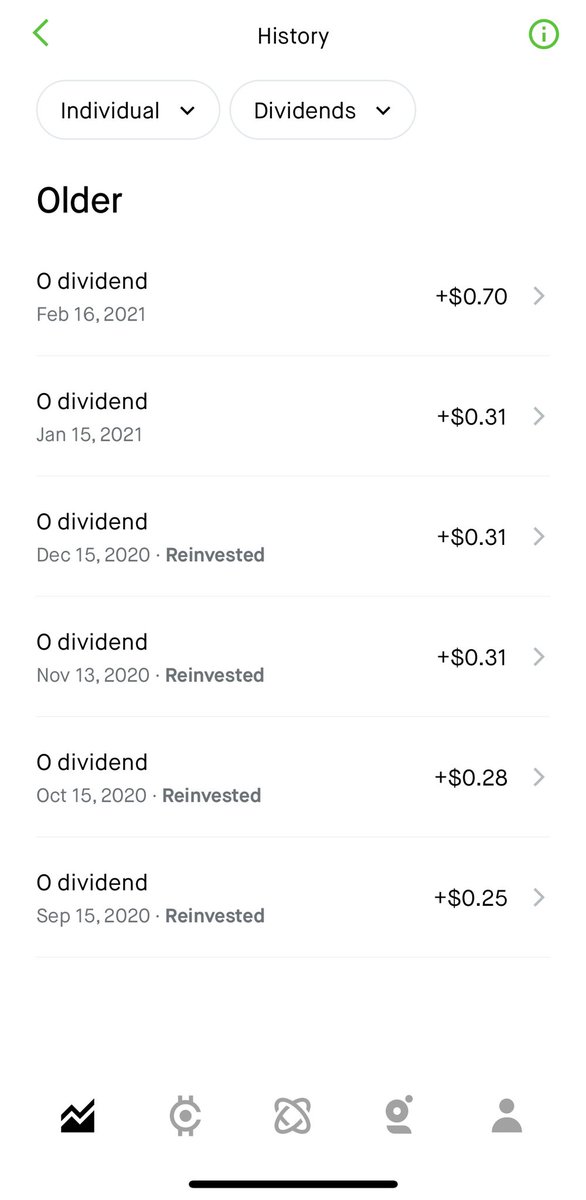The image size is (586, 1200).
Task: Tap the Reinvested label on Dec 15, 2020
Action: point(215,555)
